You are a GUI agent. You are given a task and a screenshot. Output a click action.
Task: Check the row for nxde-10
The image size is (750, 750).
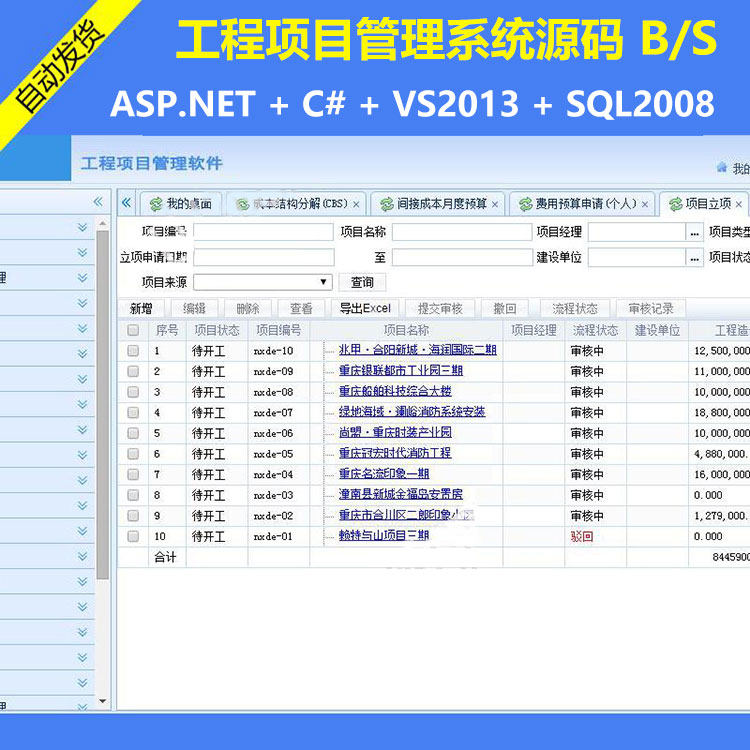tap(133, 351)
